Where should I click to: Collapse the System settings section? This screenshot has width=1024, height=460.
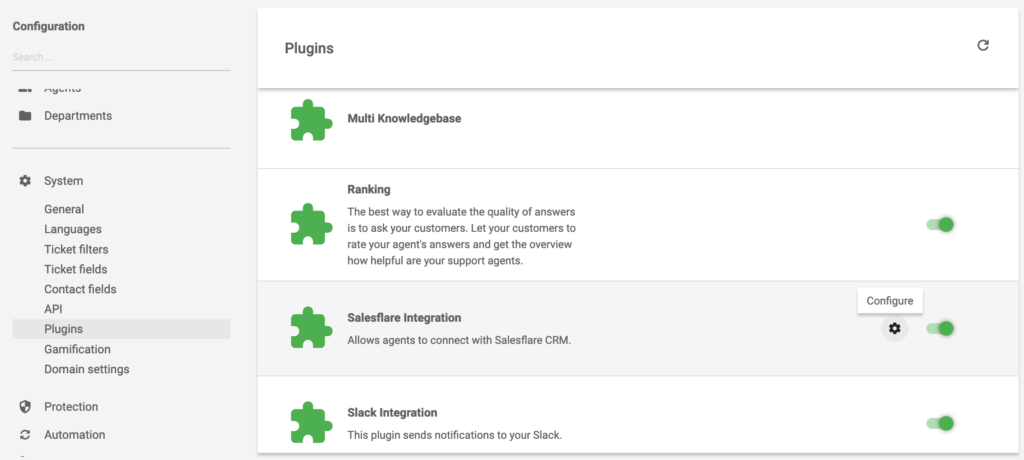point(63,181)
